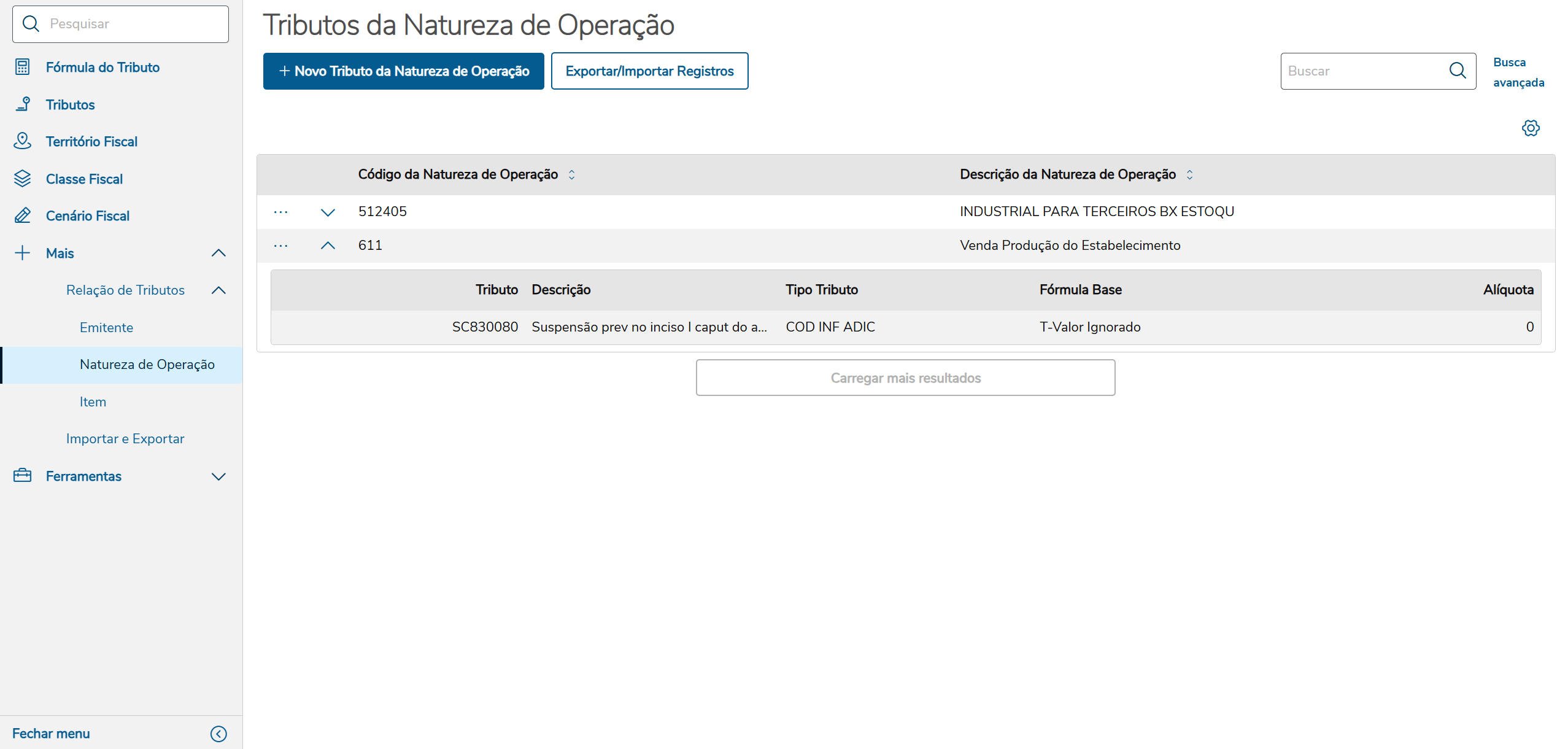
Task: Click the Classe Fiscal layers icon
Action: [x=23, y=179]
